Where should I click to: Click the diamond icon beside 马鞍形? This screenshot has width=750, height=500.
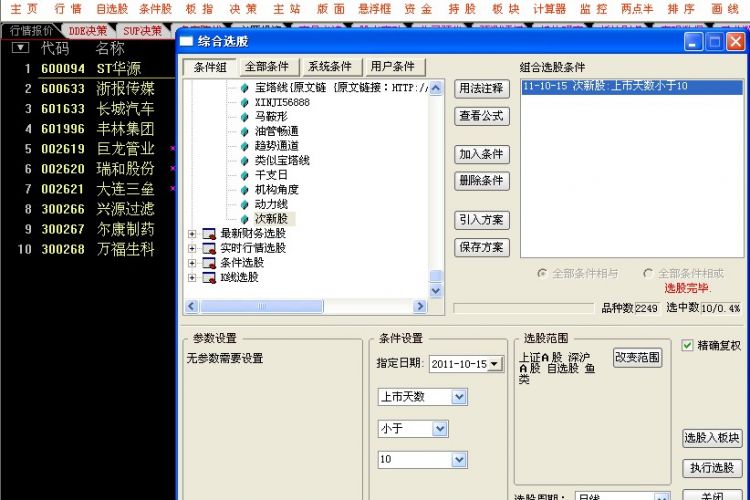pyautogui.click(x=244, y=117)
